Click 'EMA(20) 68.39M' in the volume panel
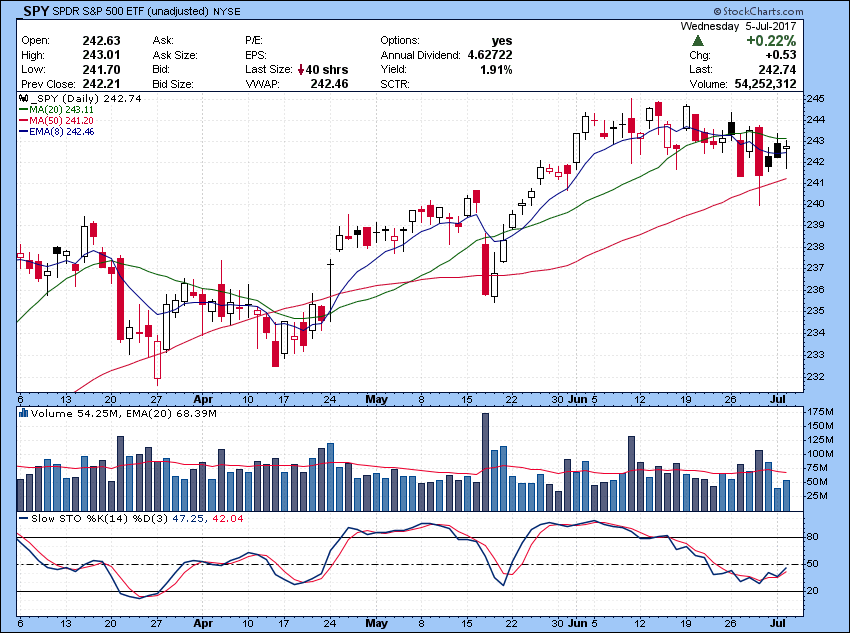This screenshot has width=850, height=633. click(x=171, y=414)
